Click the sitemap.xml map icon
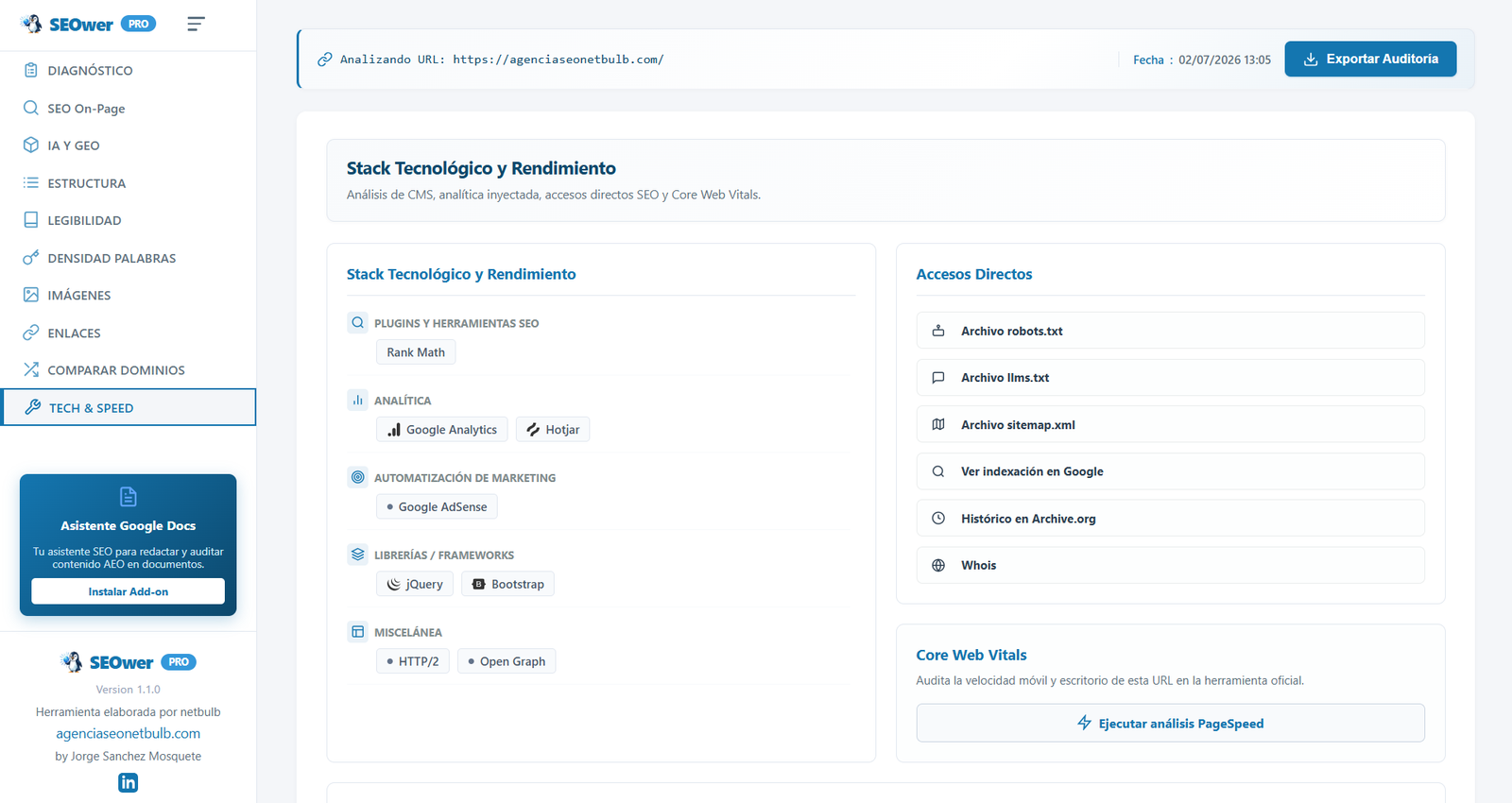This screenshot has width=1512, height=803. click(x=938, y=424)
